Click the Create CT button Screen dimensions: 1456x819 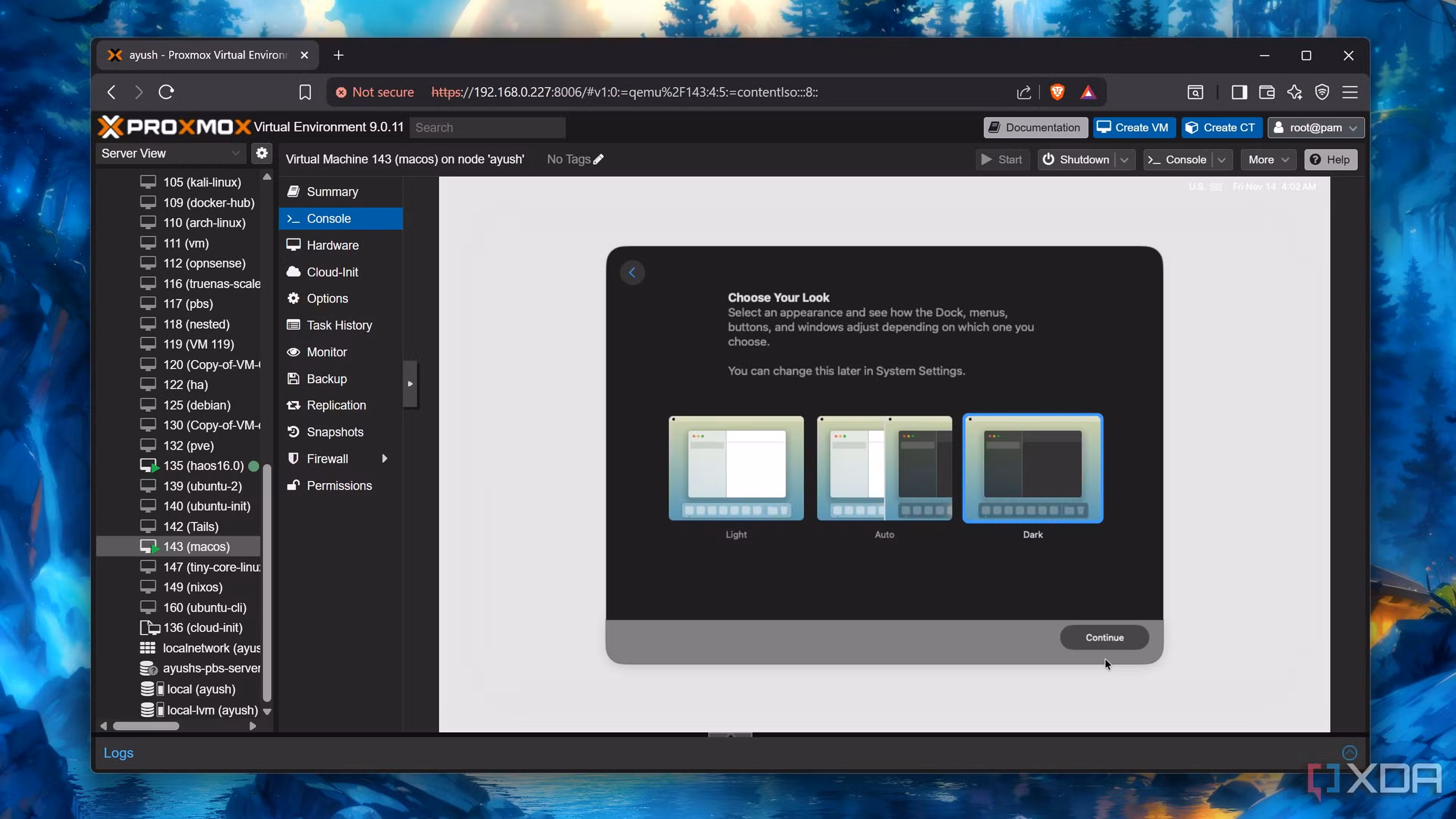point(1221,128)
